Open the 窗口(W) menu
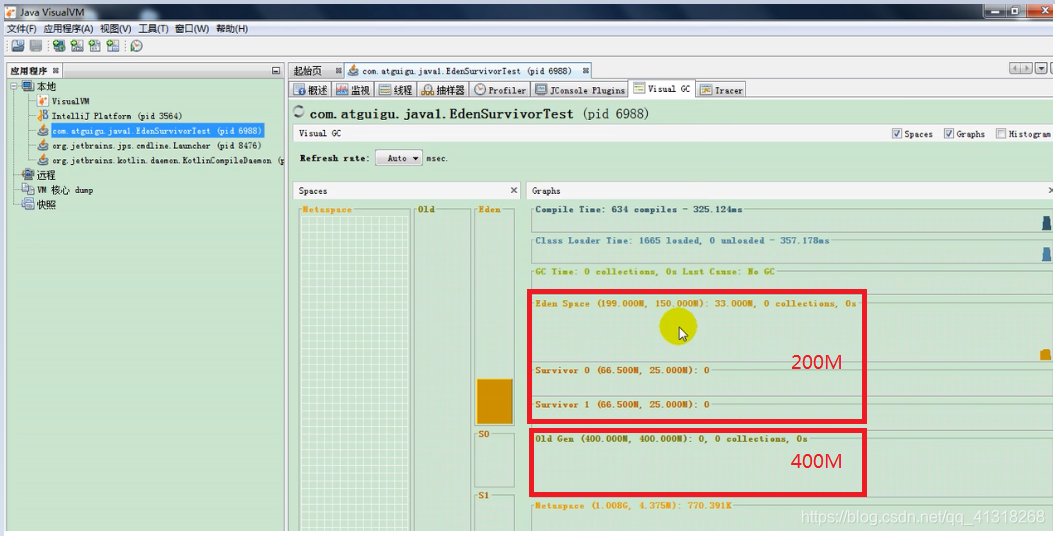The height and width of the screenshot is (536, 1055). [192, 29]
